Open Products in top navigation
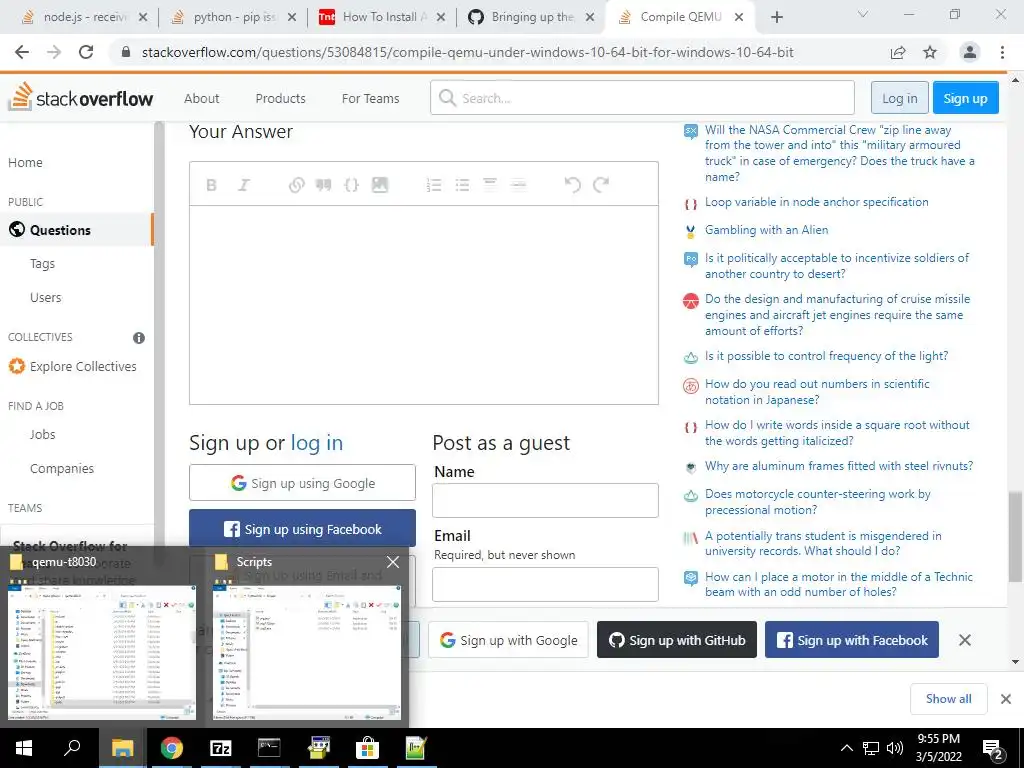 (280, 98)
